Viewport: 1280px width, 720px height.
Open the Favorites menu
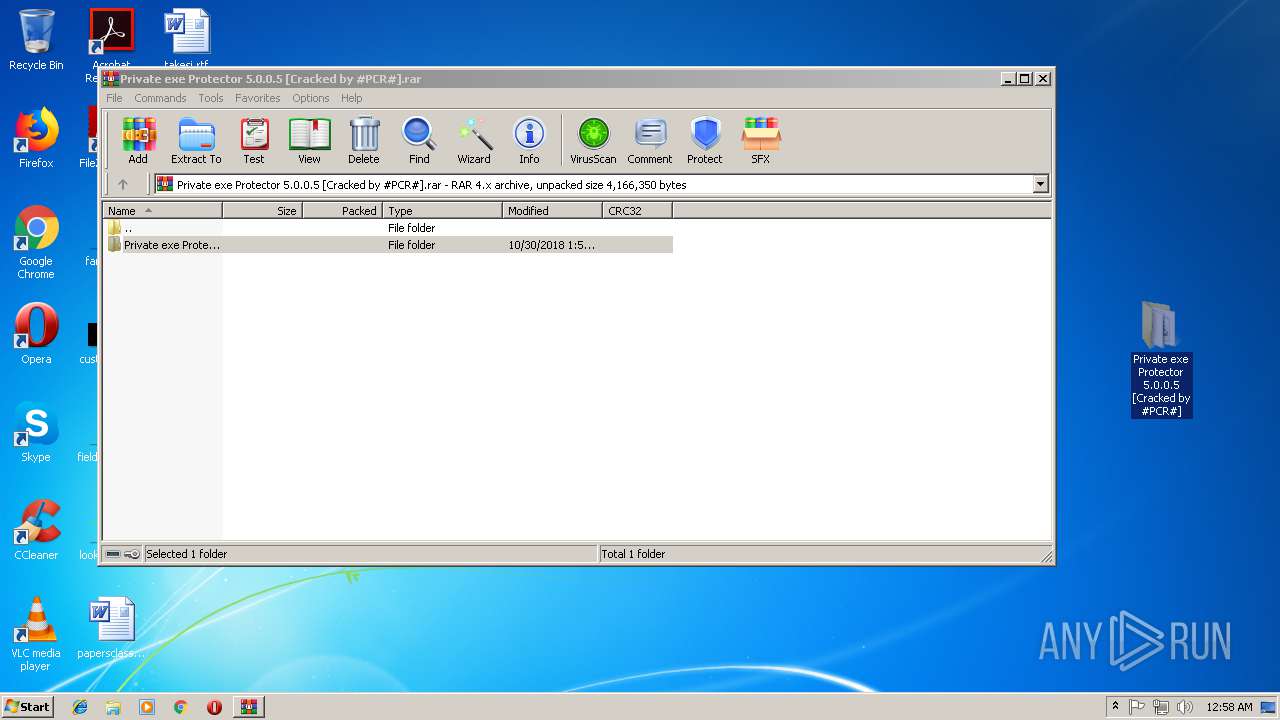[258, 98]
